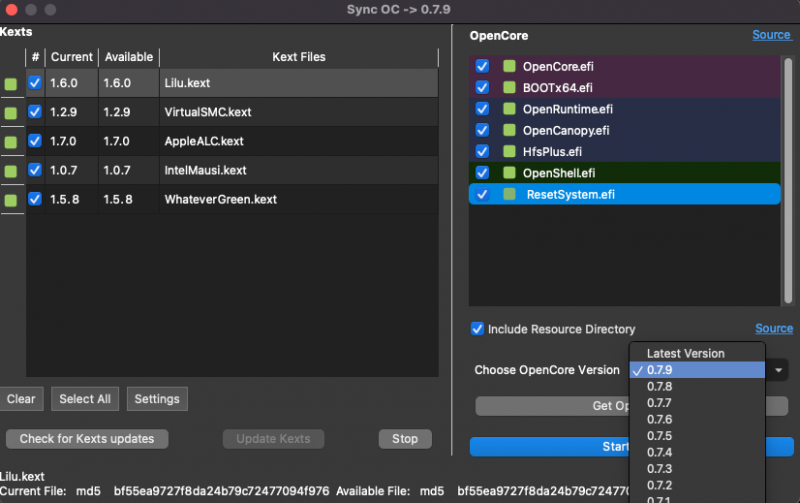
Task: Click green status square for WhateverGreen.kext row
Action: pyautogui.click(x=10, y=200)
